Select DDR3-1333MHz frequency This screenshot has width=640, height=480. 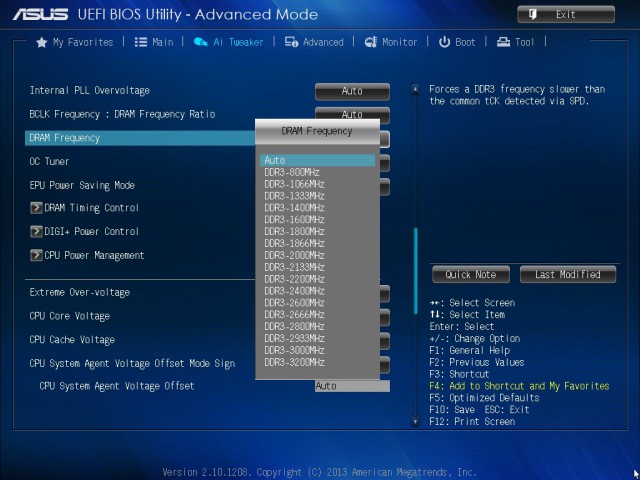pos(294,196)
